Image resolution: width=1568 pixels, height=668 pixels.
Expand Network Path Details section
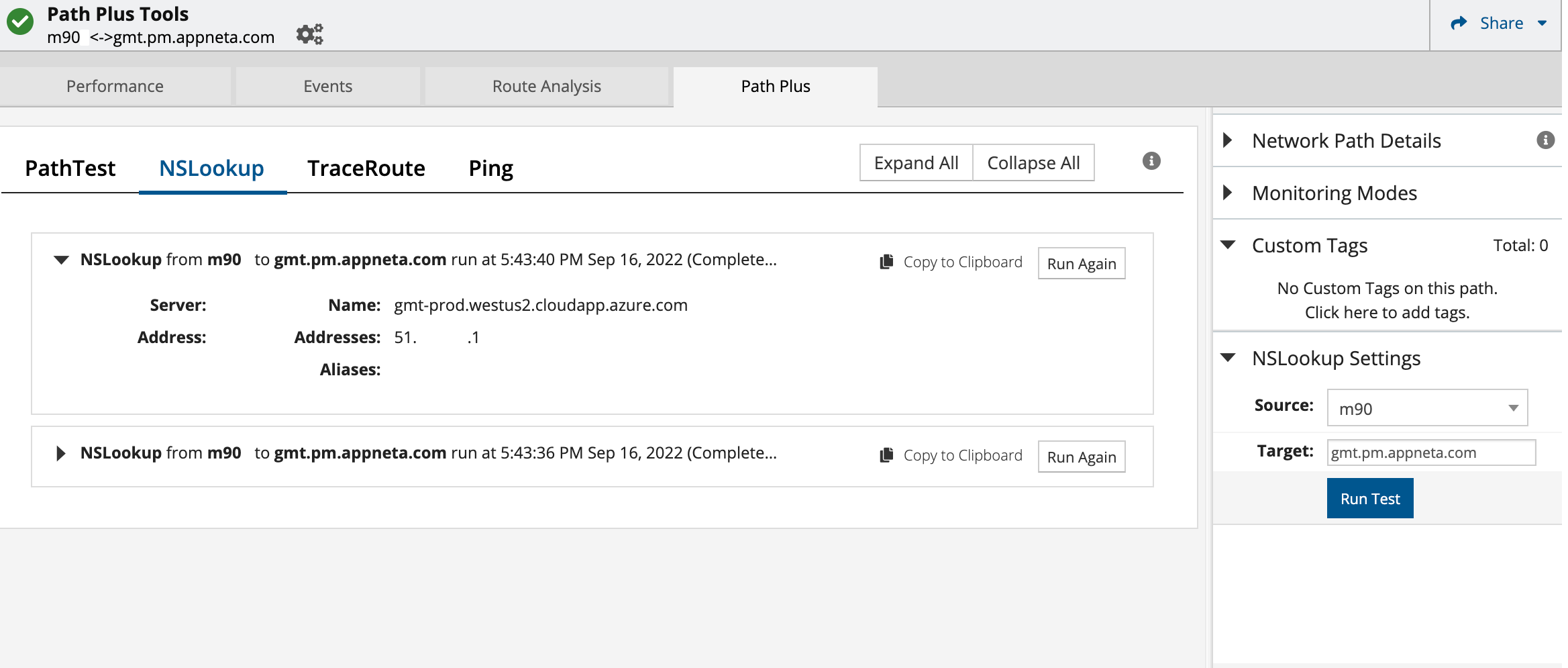[x=1228, y=140]
